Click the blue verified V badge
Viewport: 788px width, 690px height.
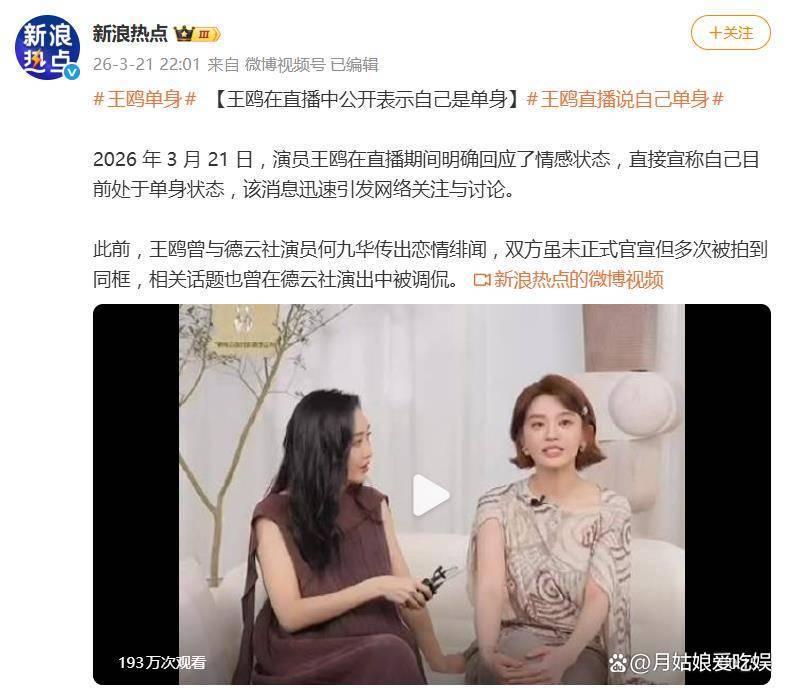click(72, 72)
